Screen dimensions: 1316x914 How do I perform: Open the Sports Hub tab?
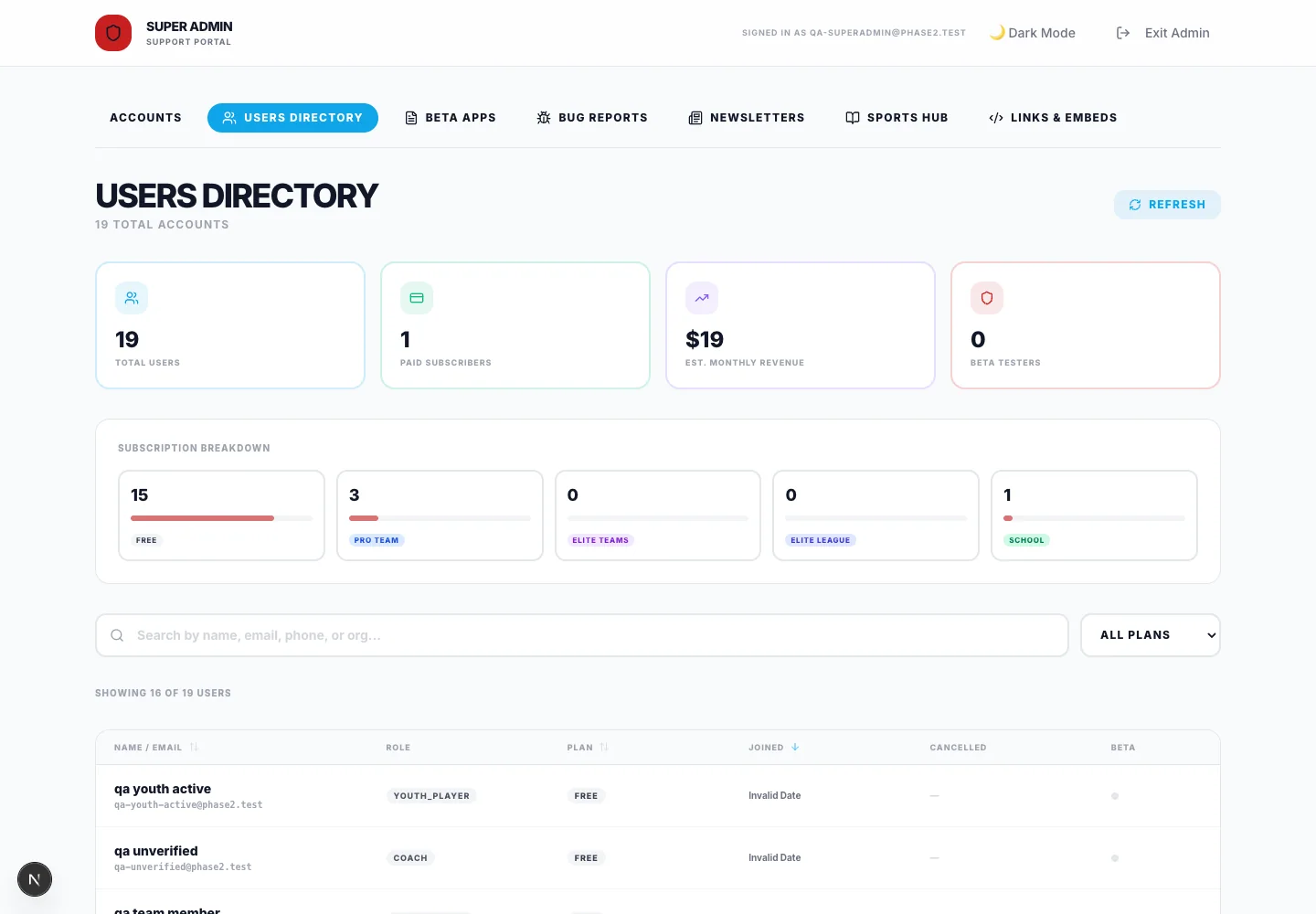(x=897, y=118)
